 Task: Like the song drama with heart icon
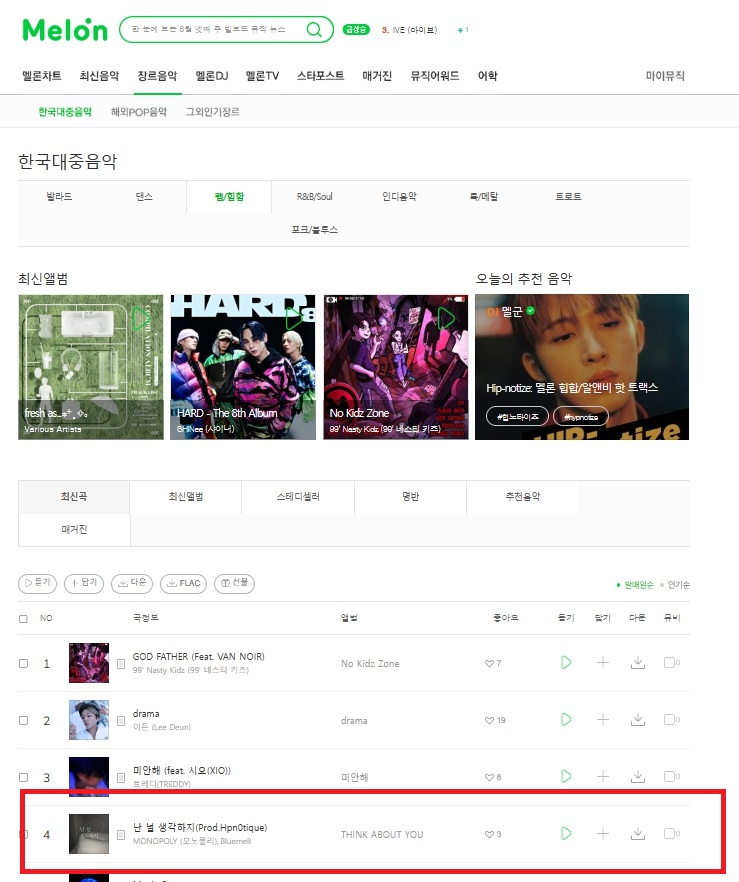click(489, 721)
